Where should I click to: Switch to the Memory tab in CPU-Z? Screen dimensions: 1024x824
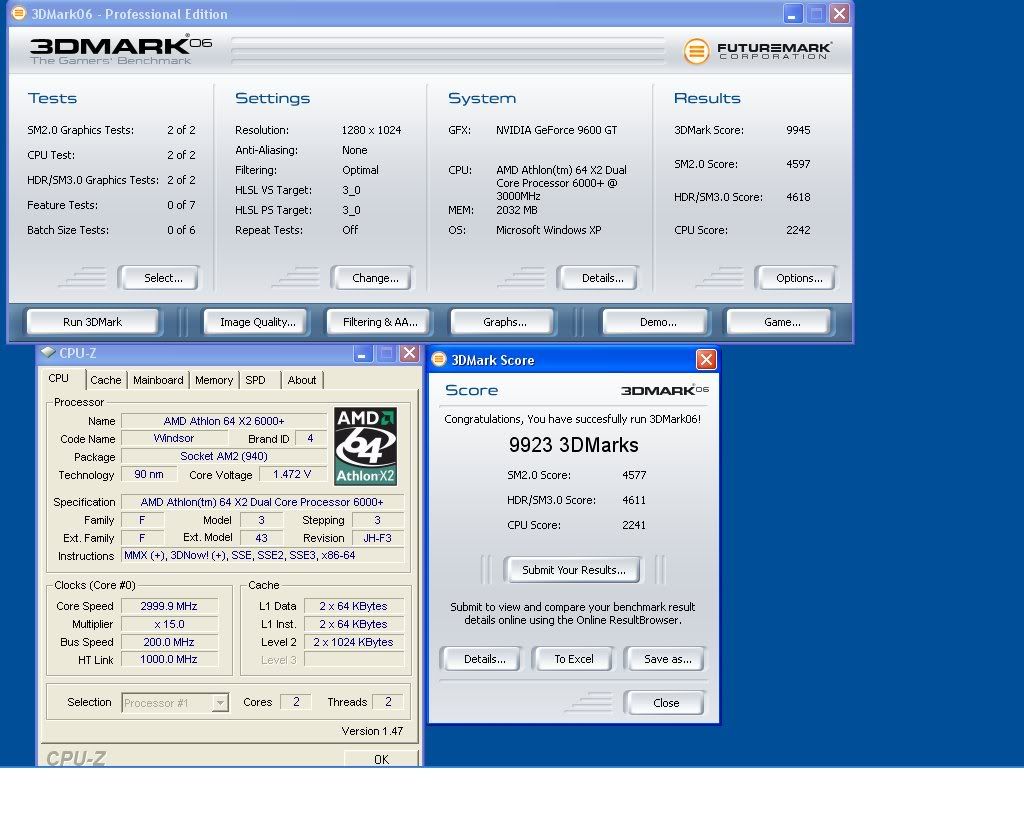pos(214,380)
